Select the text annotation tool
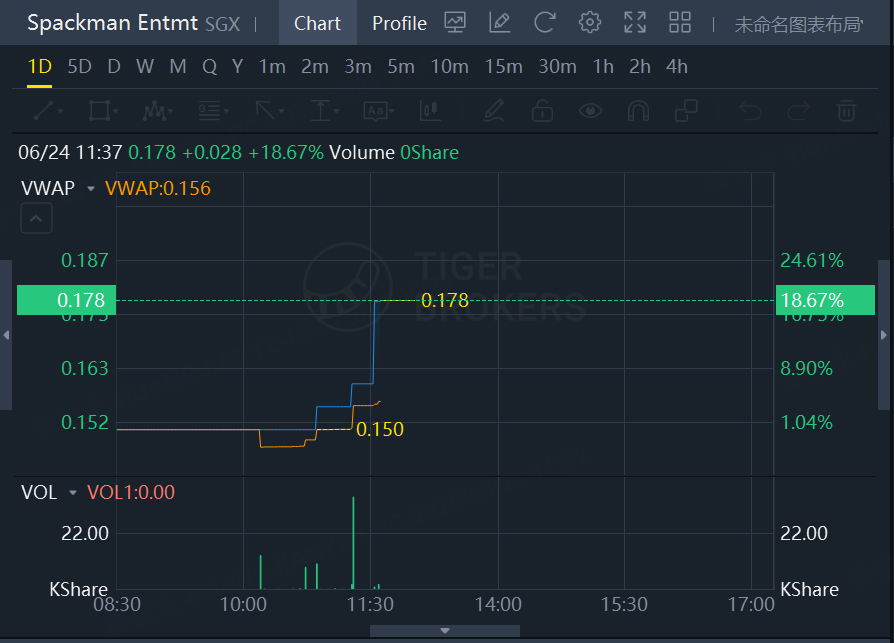 coord(375,111)
